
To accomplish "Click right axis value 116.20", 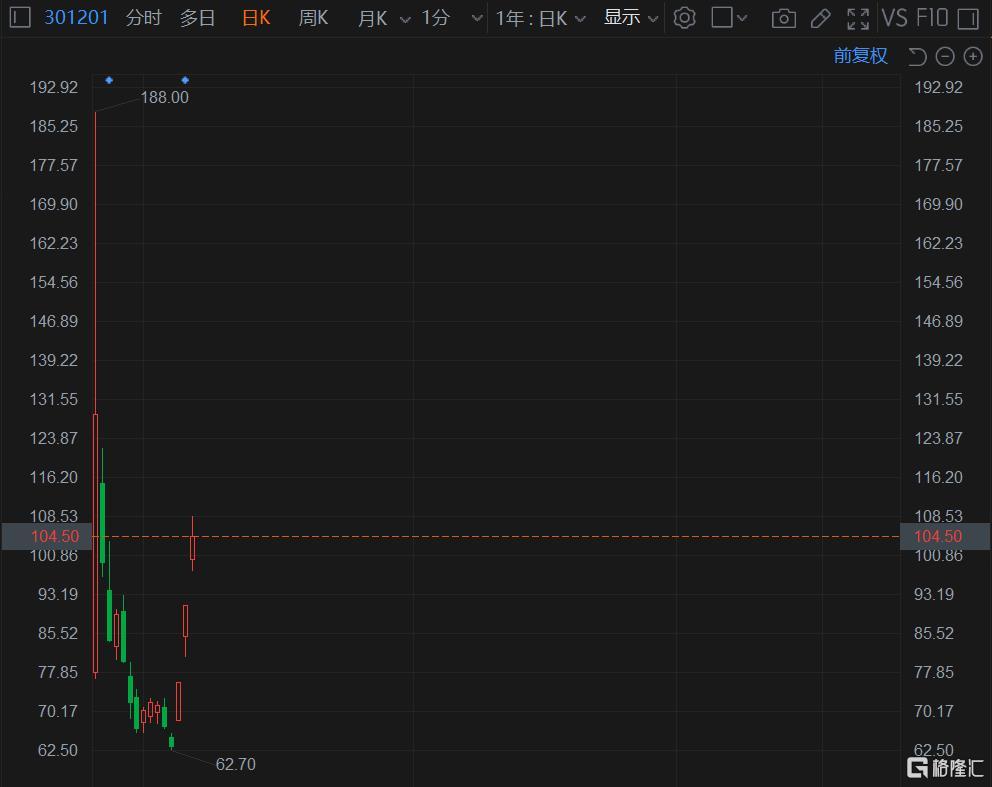I will pos(938,477).
